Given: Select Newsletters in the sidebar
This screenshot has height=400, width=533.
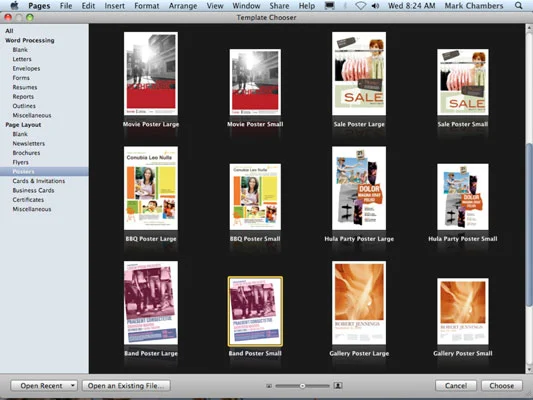Looking at the screenshot, I should 29,143.
